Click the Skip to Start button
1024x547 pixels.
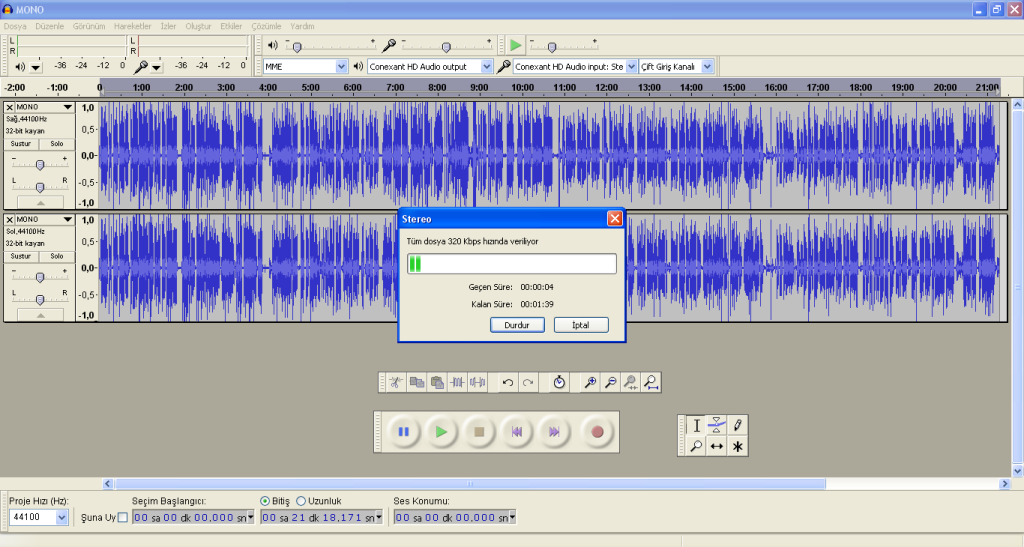517,431
